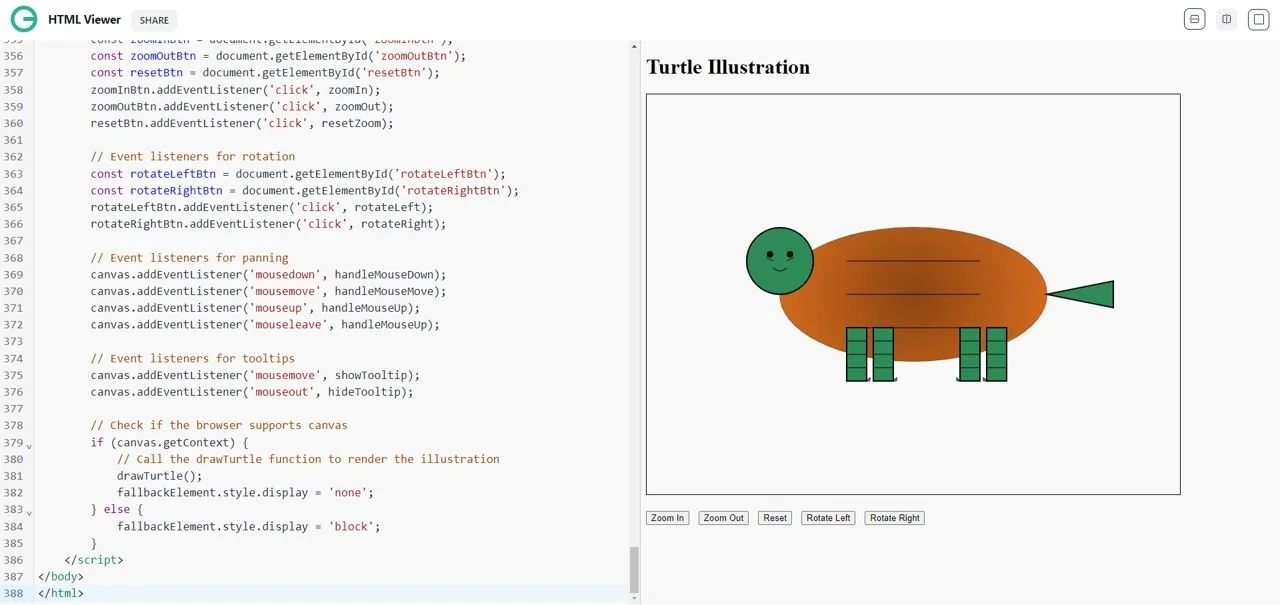Click the turtle's green triangular tail
Image resolution: width=1280 pixels, height=605 pixels.
pos(1088,294)
